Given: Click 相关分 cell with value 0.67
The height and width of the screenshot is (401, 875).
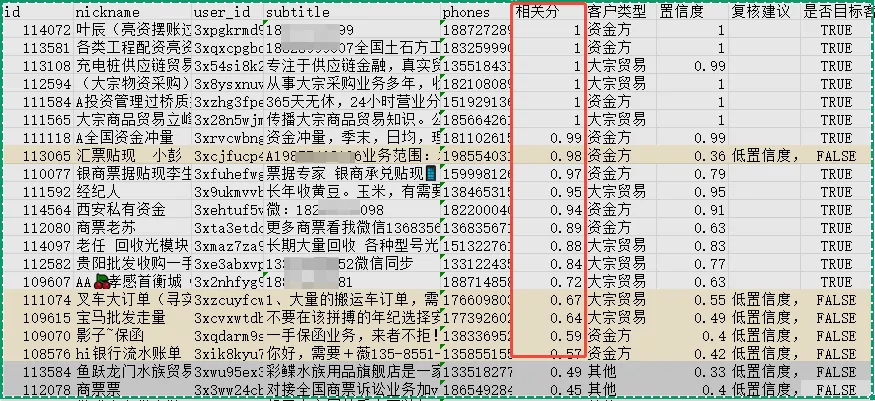Looking at the screenshot, I should (x=549, y=299).
